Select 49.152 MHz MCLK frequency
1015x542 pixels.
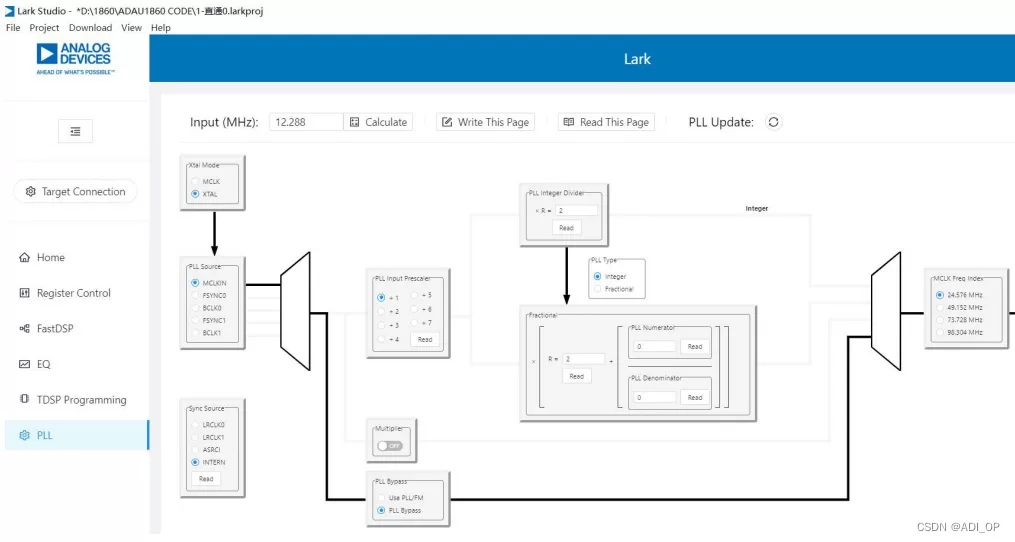(x=940, y=308)
